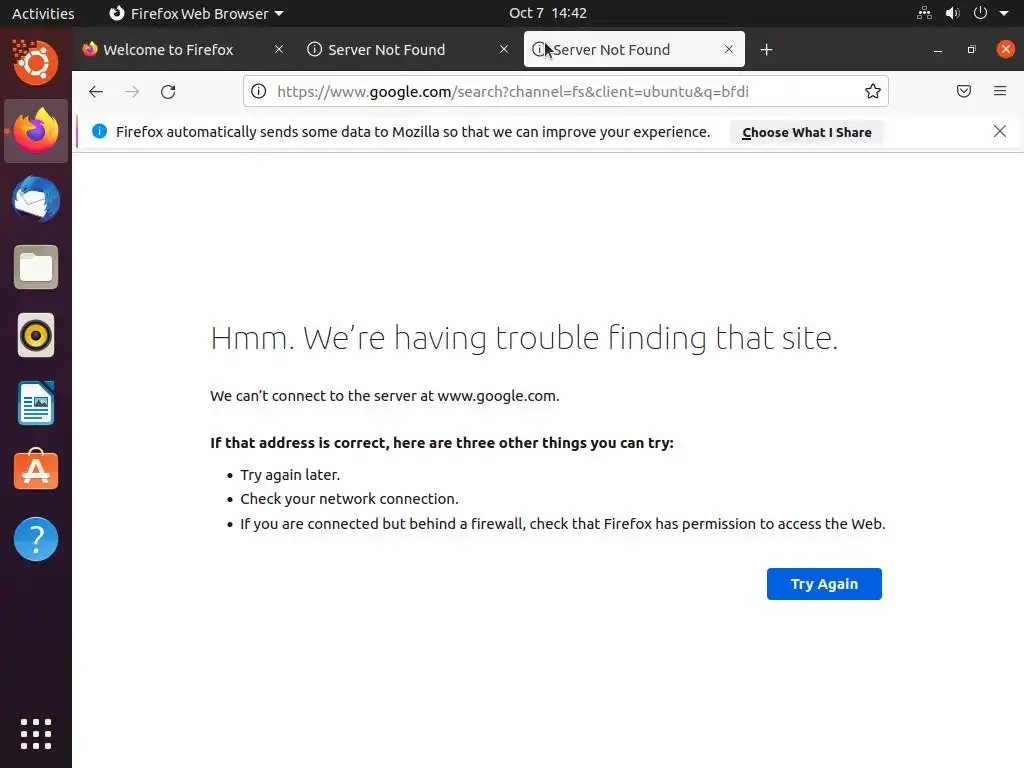Image resolution: width=1024 pixels, height=768 pixels.
Task: Click the Firefox data-sharing message text
Action: 413,132
